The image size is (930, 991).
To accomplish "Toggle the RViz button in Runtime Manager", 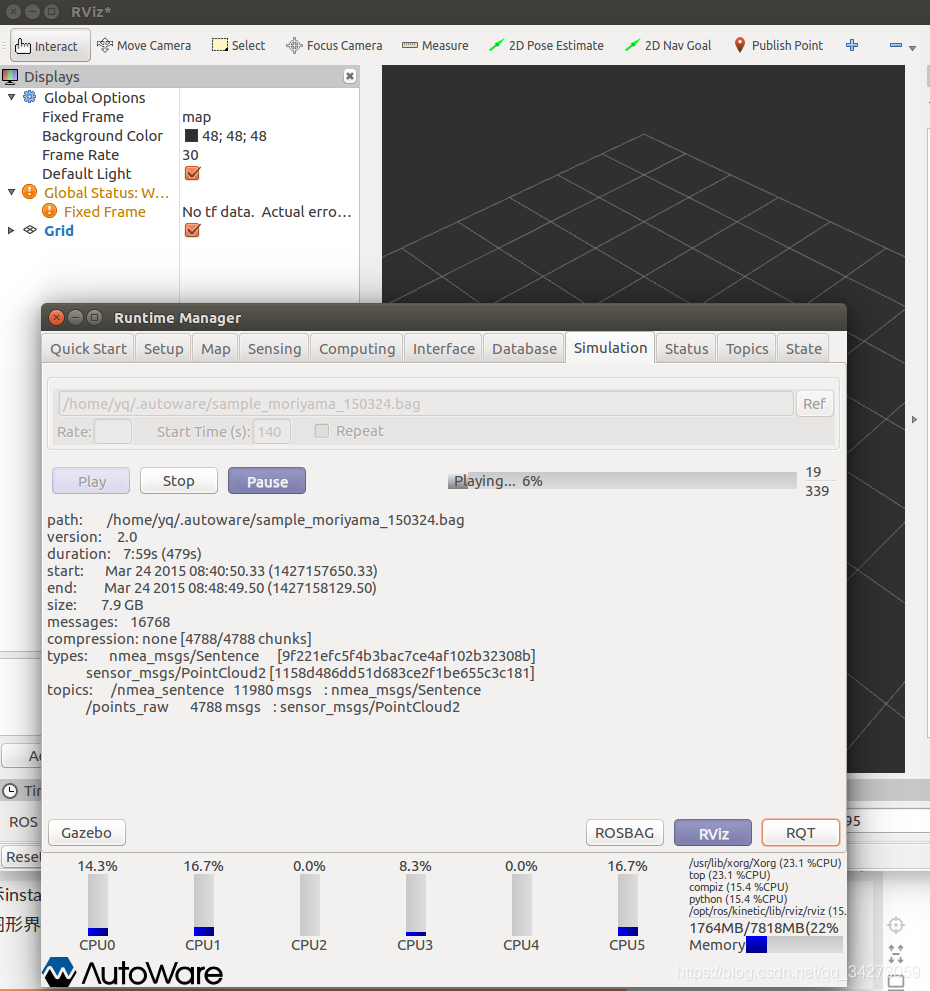I will click(x=713, y=832).
